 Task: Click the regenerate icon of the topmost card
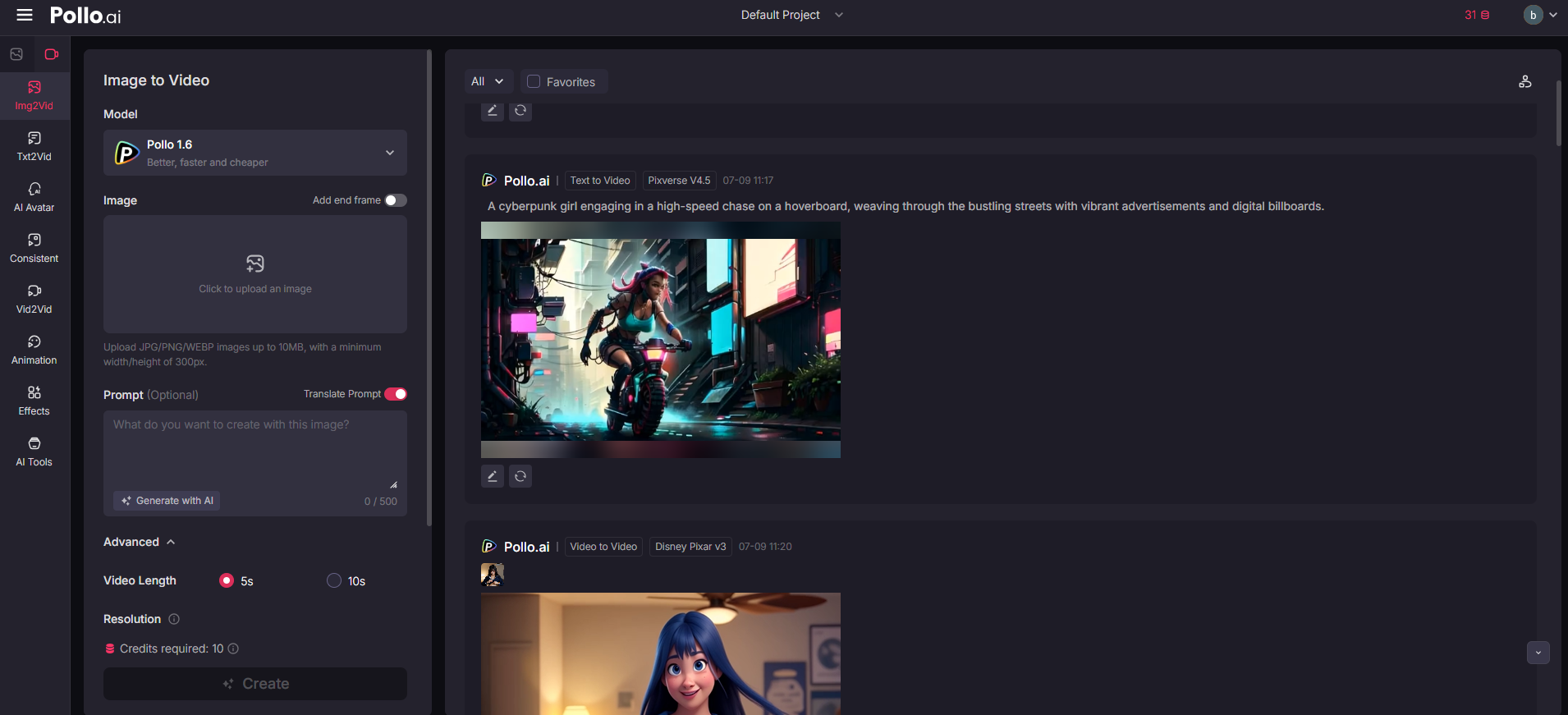520,110
